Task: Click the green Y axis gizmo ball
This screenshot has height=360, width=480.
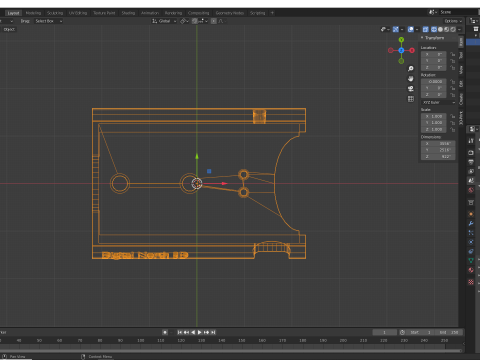Action: point(401,40)
